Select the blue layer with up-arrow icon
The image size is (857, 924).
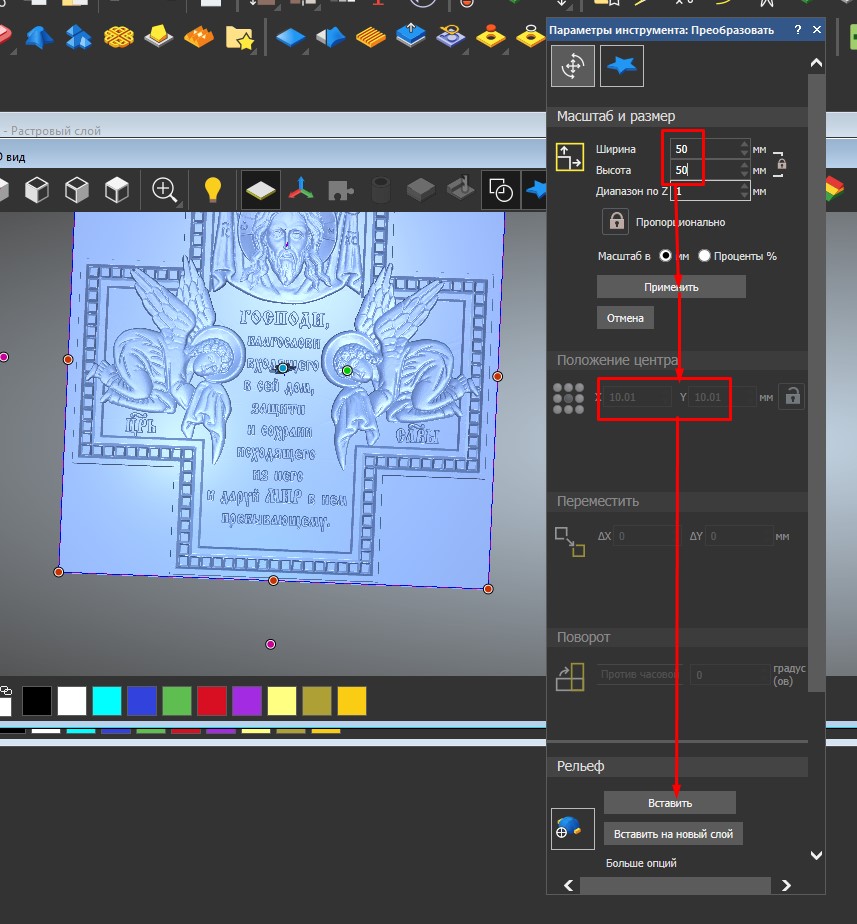coord(411,37)
